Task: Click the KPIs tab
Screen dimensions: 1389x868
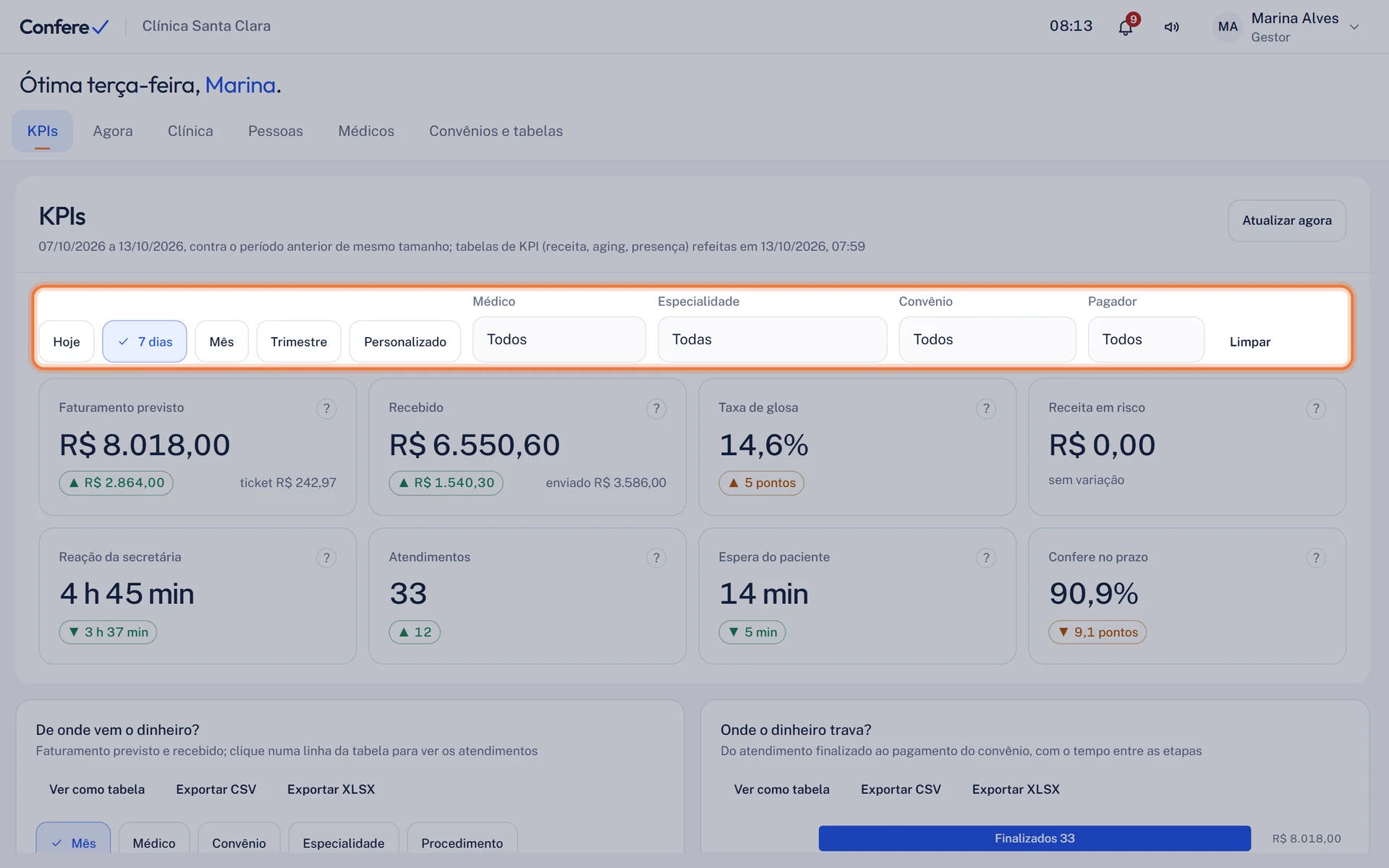Action: click(43, 131)
